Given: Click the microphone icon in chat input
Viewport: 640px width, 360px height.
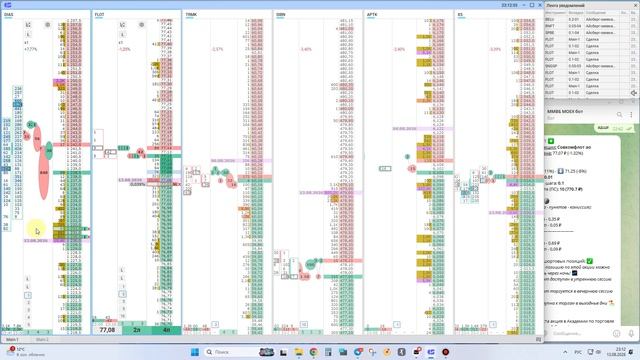Looking at the screenshot, I should tap(631, 333).
